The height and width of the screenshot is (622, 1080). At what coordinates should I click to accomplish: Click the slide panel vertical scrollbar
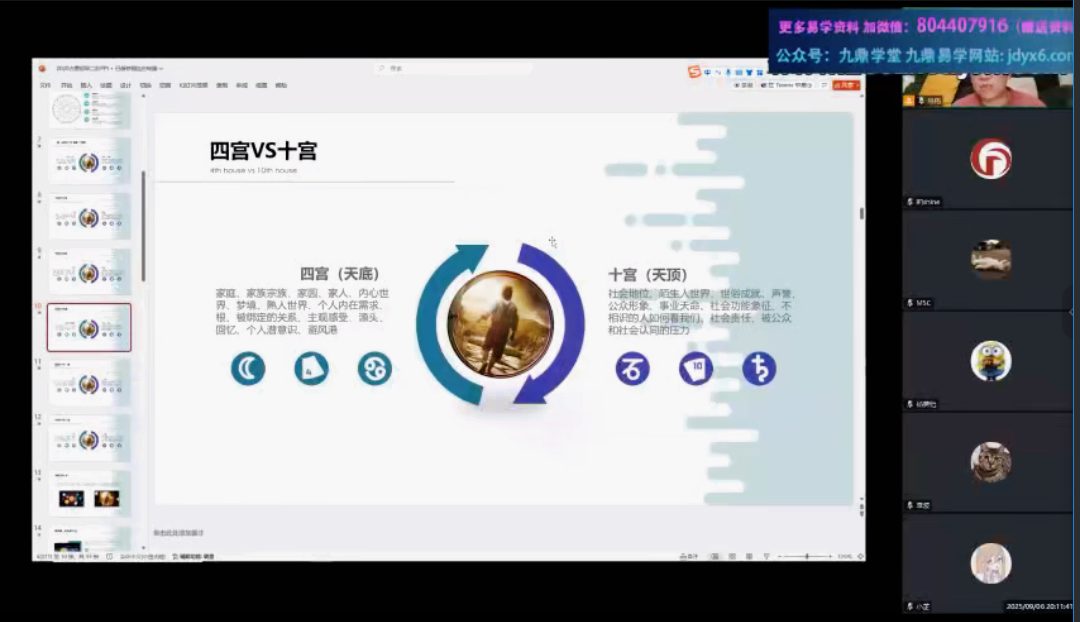click(143, 230)
